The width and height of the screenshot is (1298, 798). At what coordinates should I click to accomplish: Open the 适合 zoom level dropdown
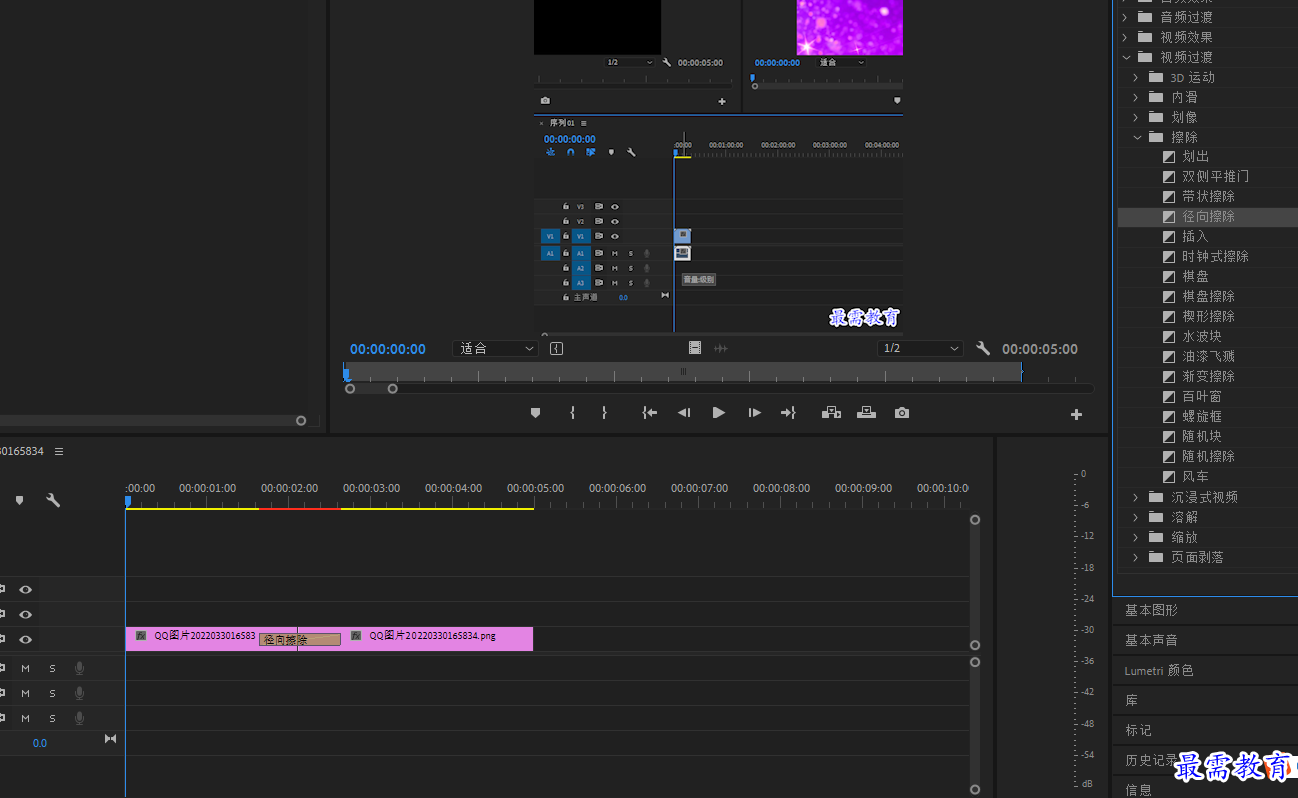point(495,348)
